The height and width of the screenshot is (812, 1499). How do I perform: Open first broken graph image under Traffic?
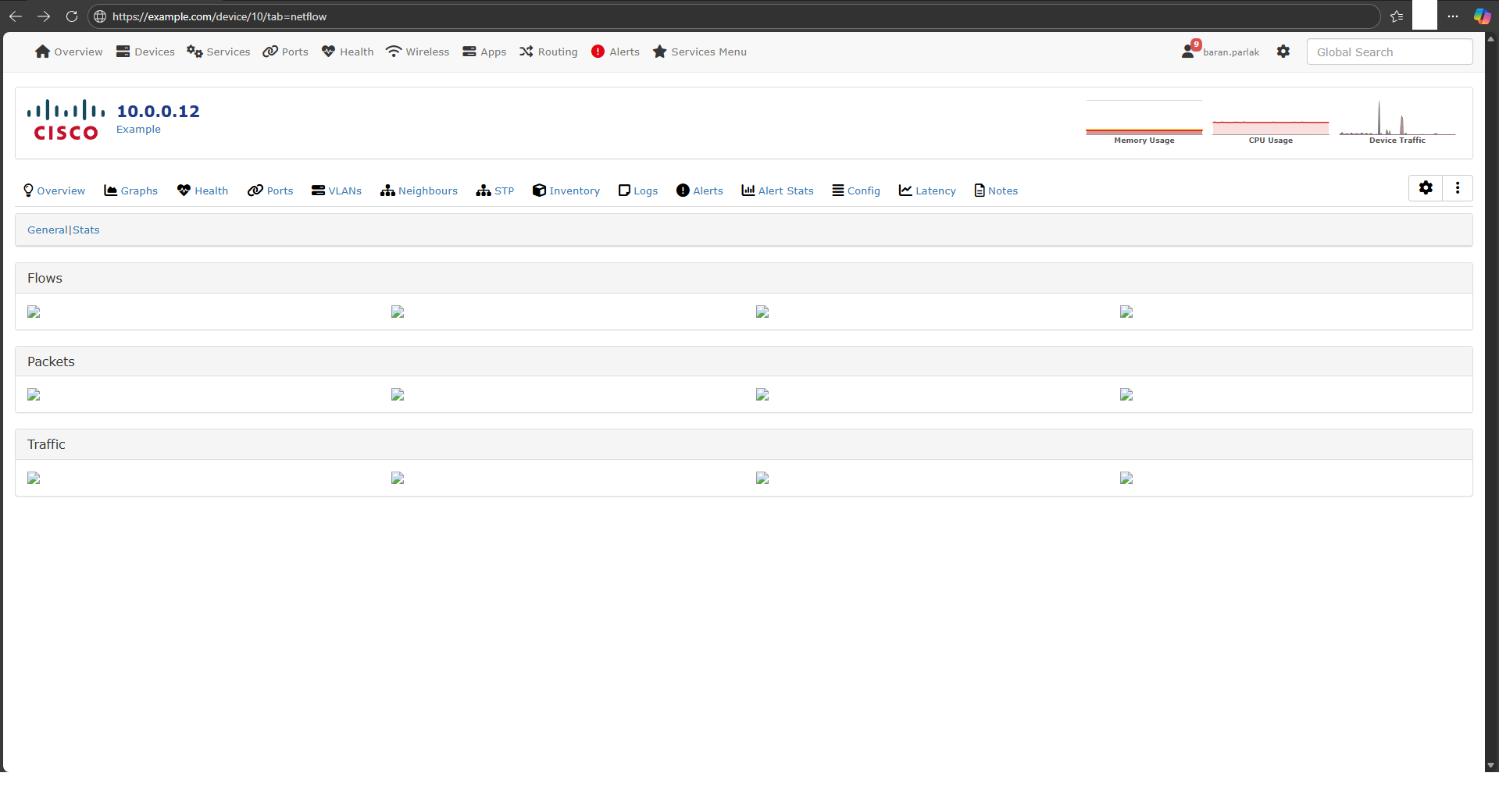(x=34, y=478)
